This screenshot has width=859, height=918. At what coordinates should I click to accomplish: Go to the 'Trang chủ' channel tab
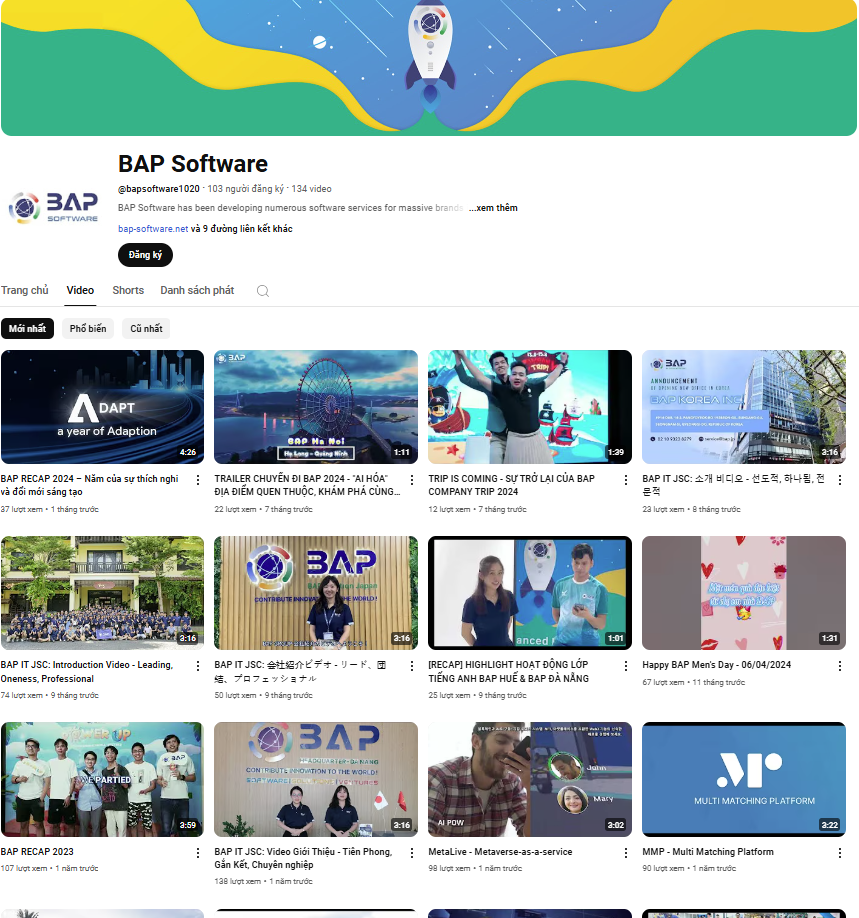point(25,290)
